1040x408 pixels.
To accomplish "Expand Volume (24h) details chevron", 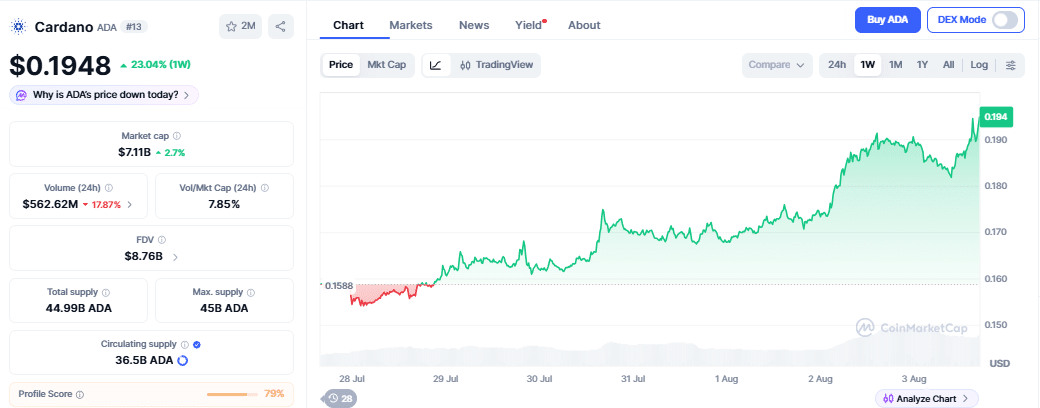I will click(x=129, y=204).
